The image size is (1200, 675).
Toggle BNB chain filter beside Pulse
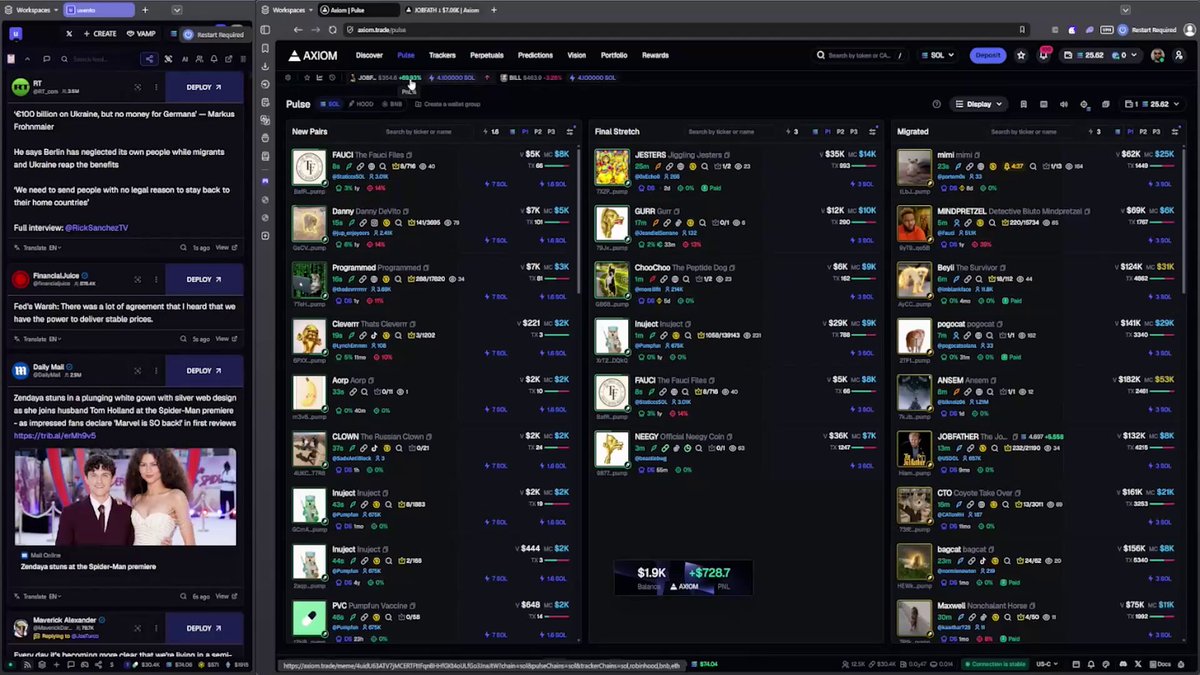[x=392, y=104]
